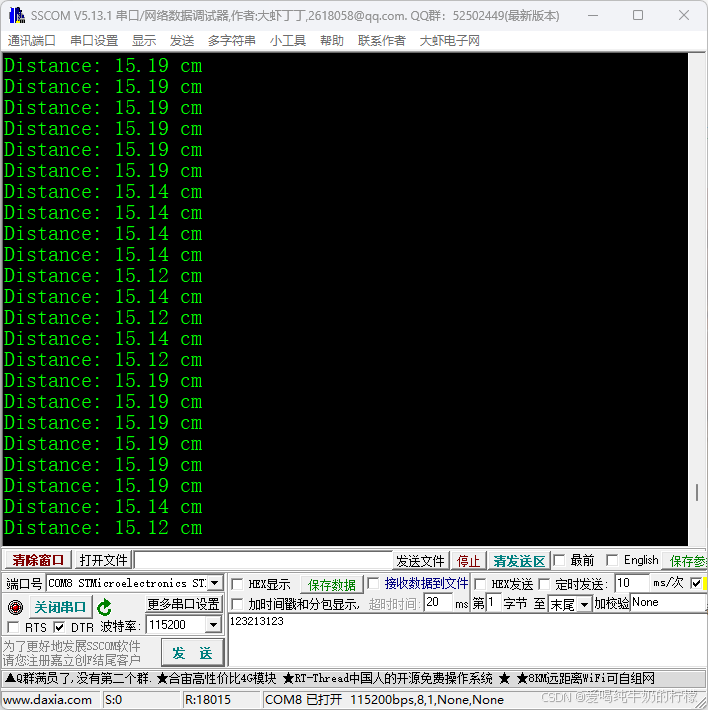
Task: Click the scrolling advertisement banner text
Action: tap(329, 678)
